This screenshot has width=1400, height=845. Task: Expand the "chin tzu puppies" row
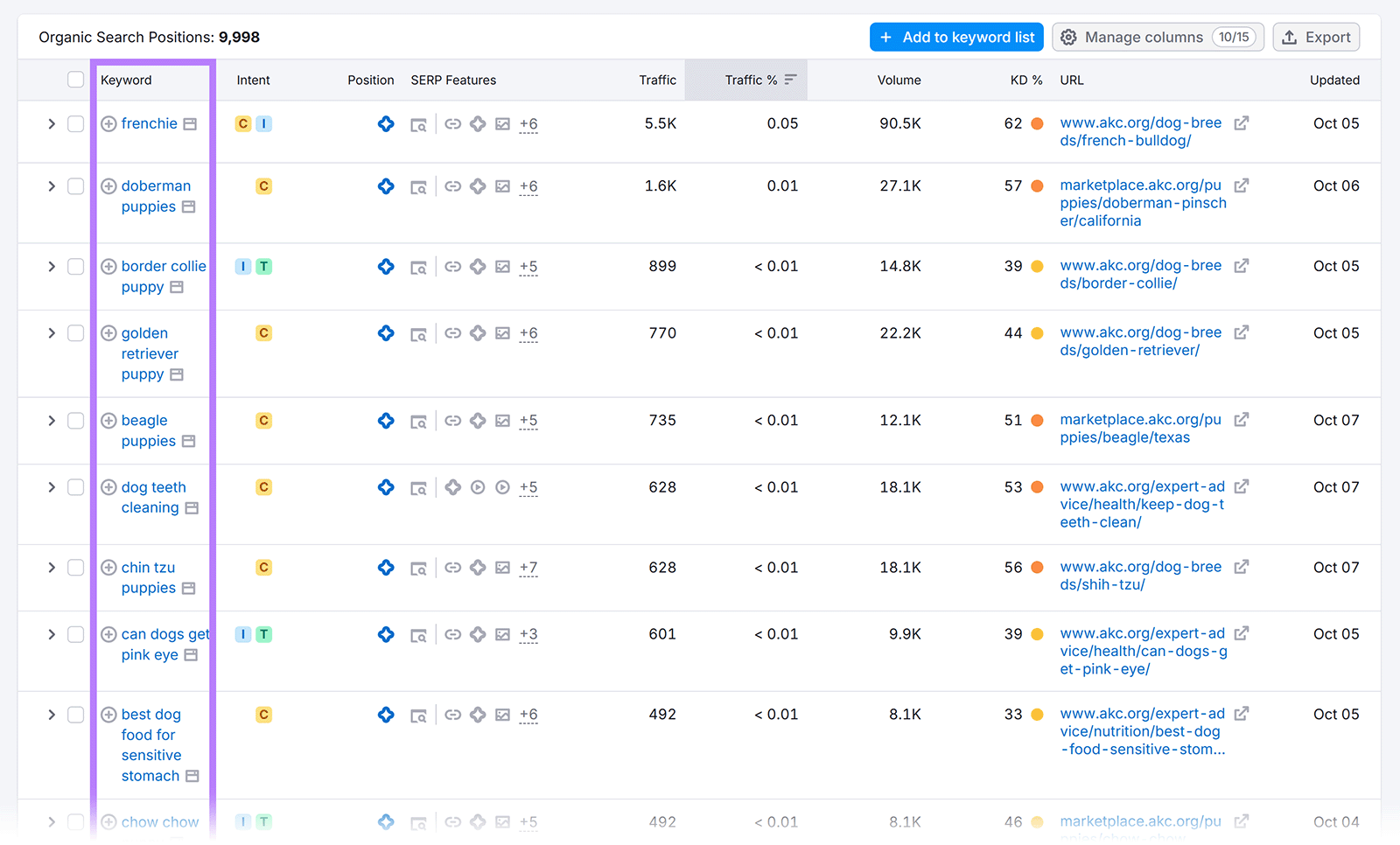[x=51, y=568]
